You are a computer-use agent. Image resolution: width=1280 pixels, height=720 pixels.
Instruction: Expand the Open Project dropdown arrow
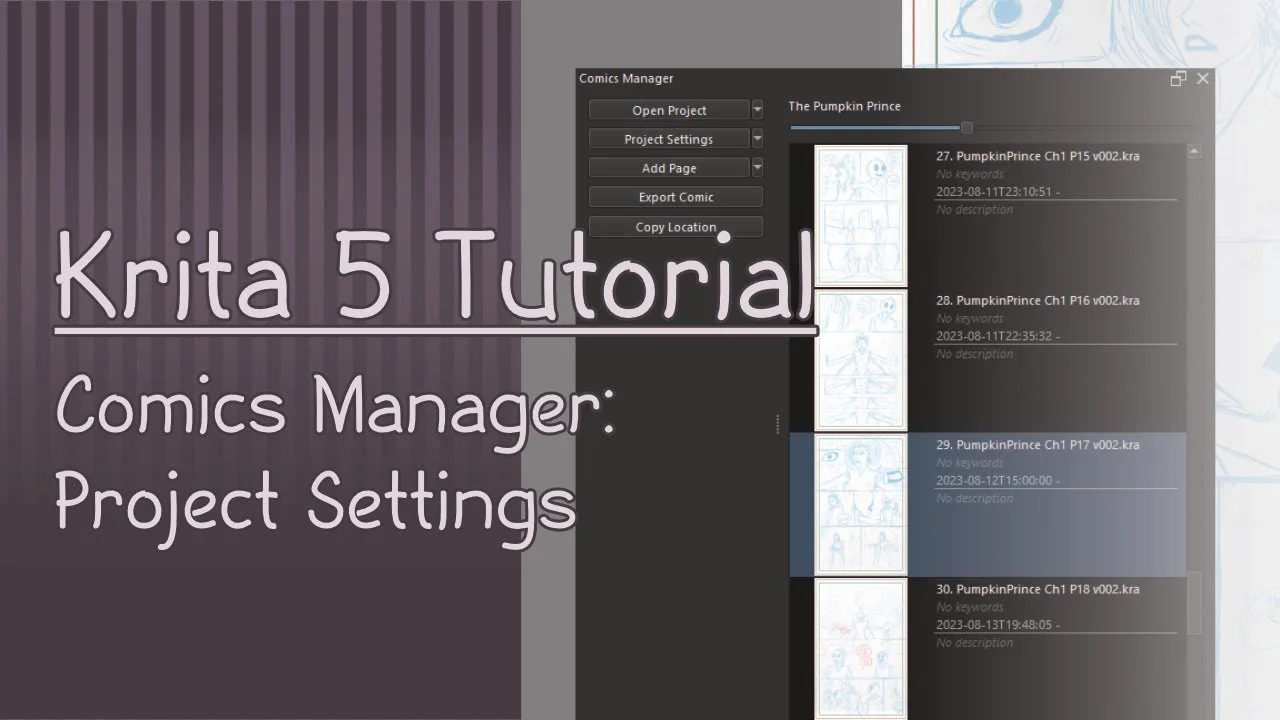pos(757,110)
